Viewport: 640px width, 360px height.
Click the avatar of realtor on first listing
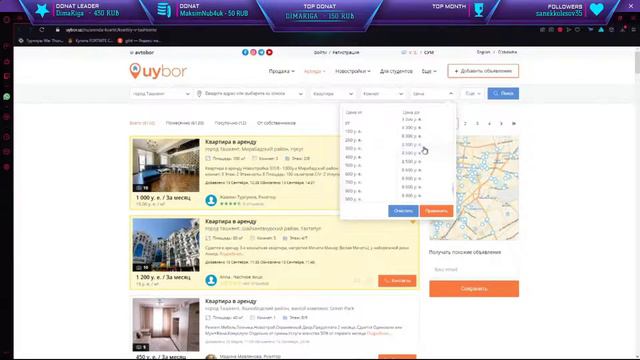211,200
